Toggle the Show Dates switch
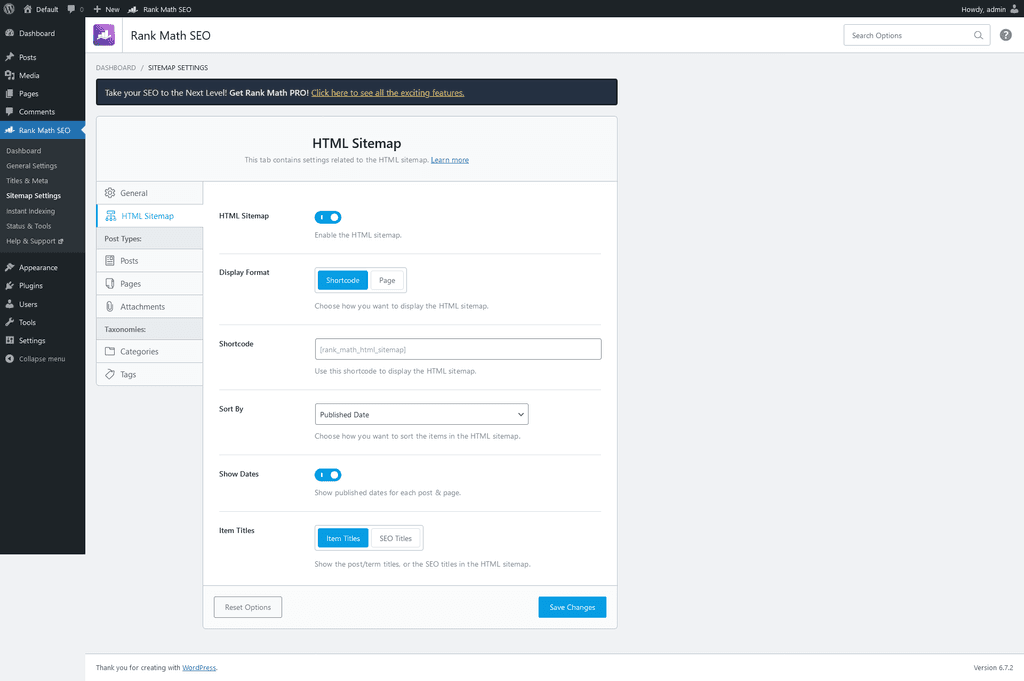 [328, 475]
